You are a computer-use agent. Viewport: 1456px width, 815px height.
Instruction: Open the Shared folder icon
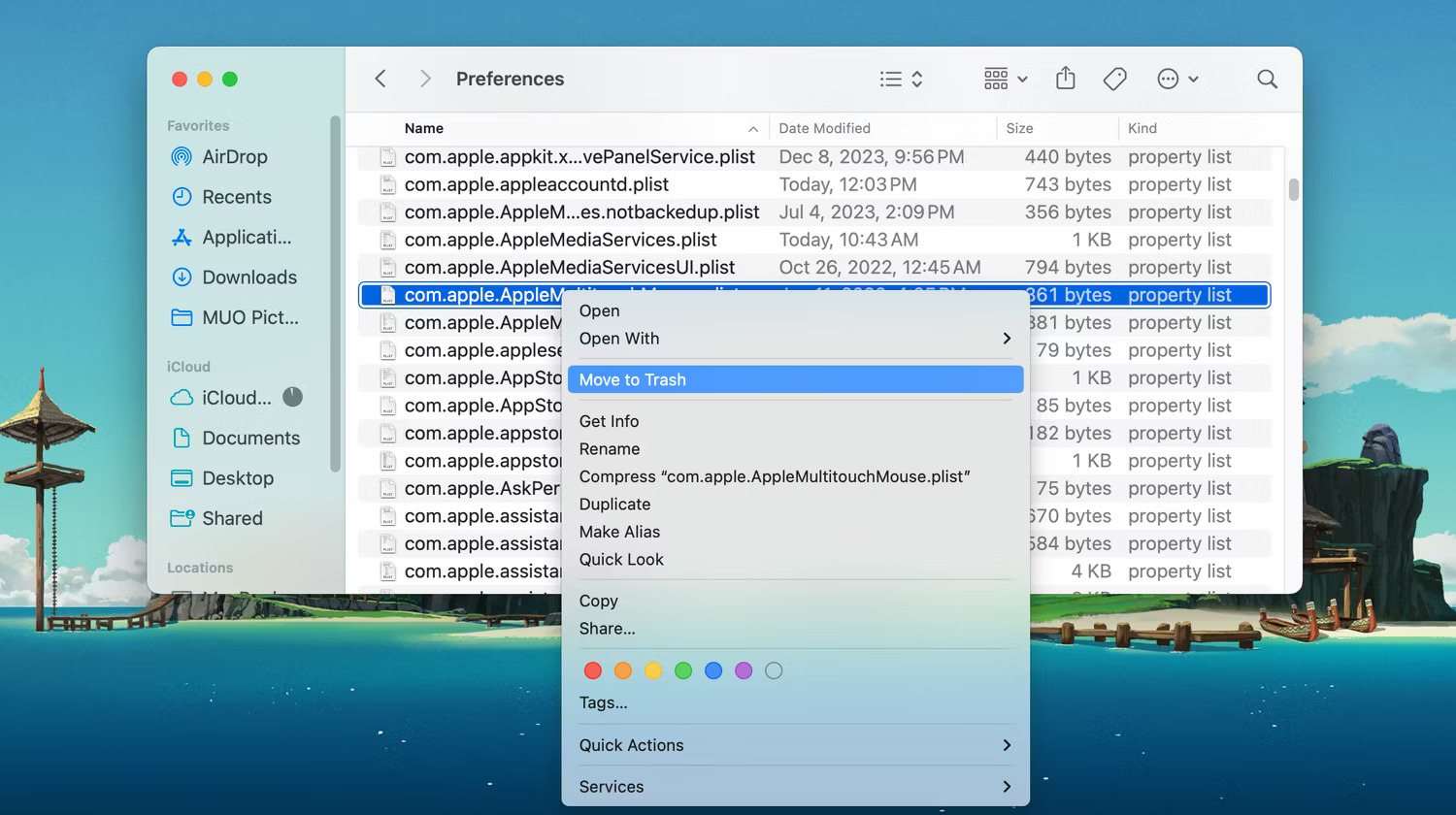pyautogui.click(x=230, y=518)
